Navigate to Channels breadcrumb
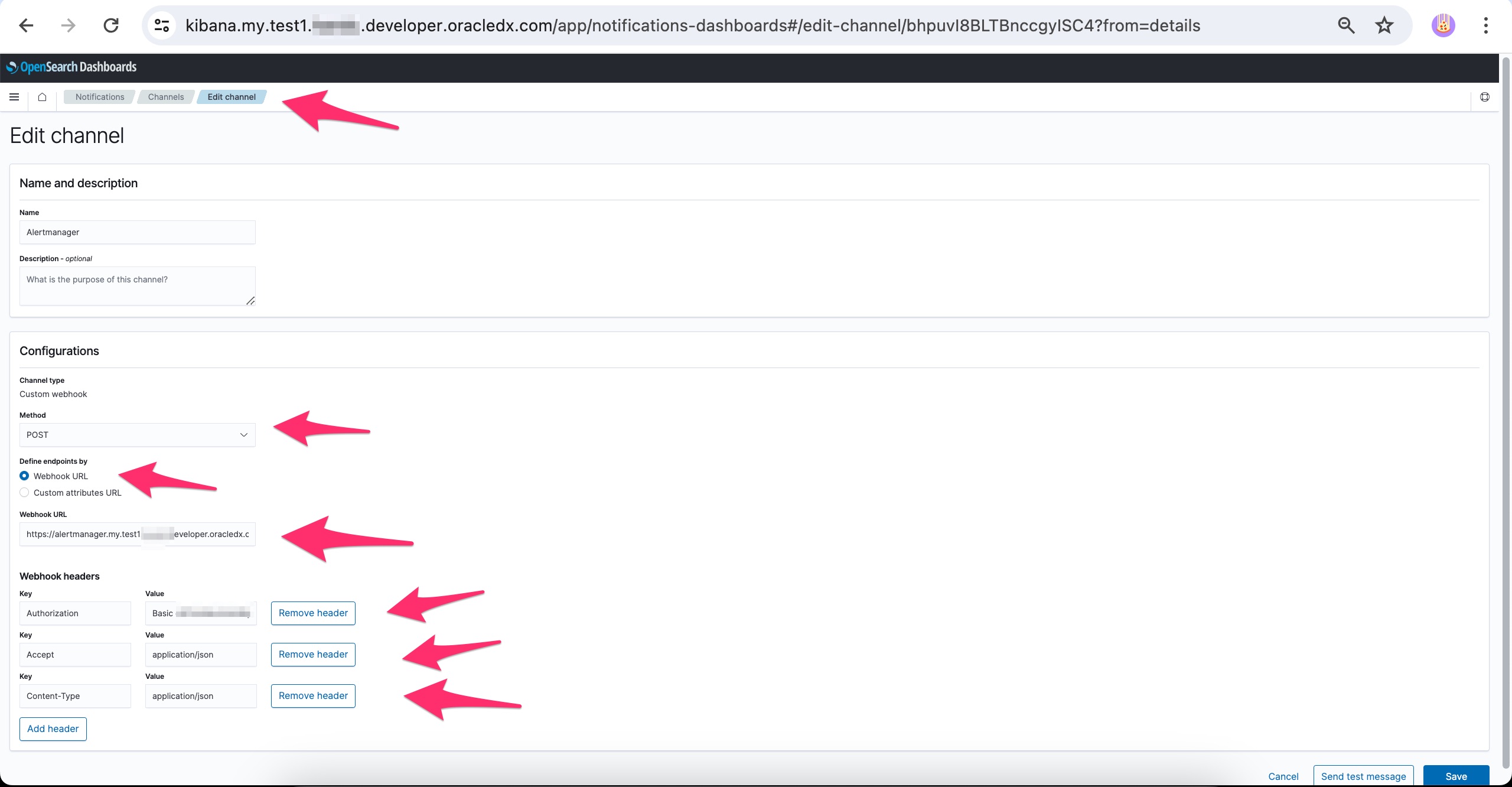 [x=165, y=97]
